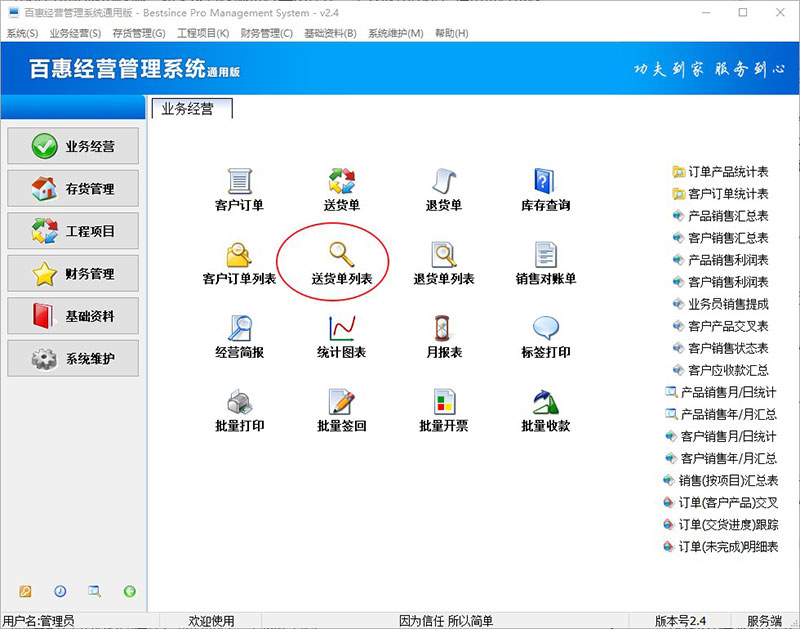Switch to the 业务经营 tab
This screenshot has width=800, height=629.
tap(192, 109)
